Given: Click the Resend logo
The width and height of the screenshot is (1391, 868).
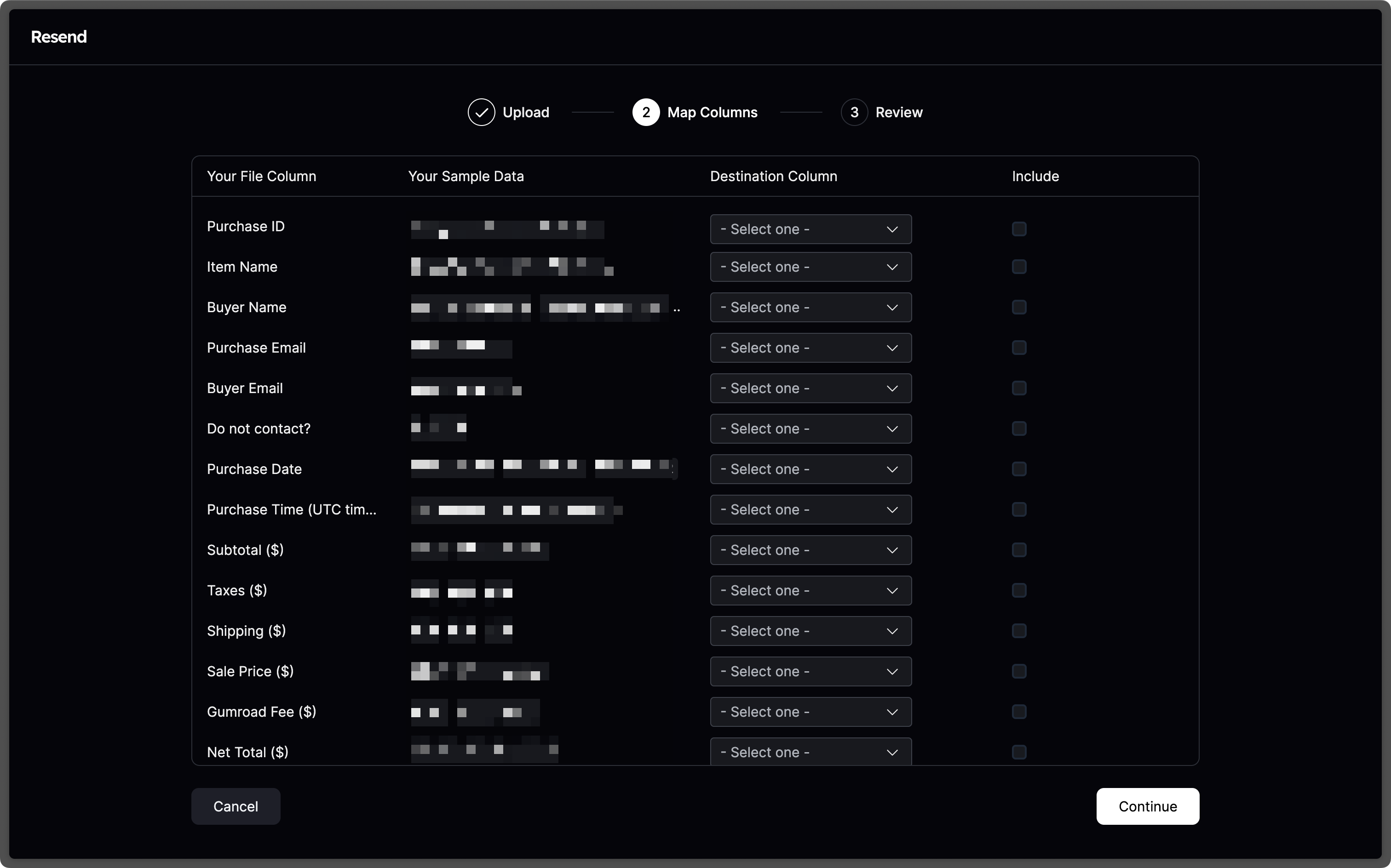Looking at the screenshot, I should (58, 37).
